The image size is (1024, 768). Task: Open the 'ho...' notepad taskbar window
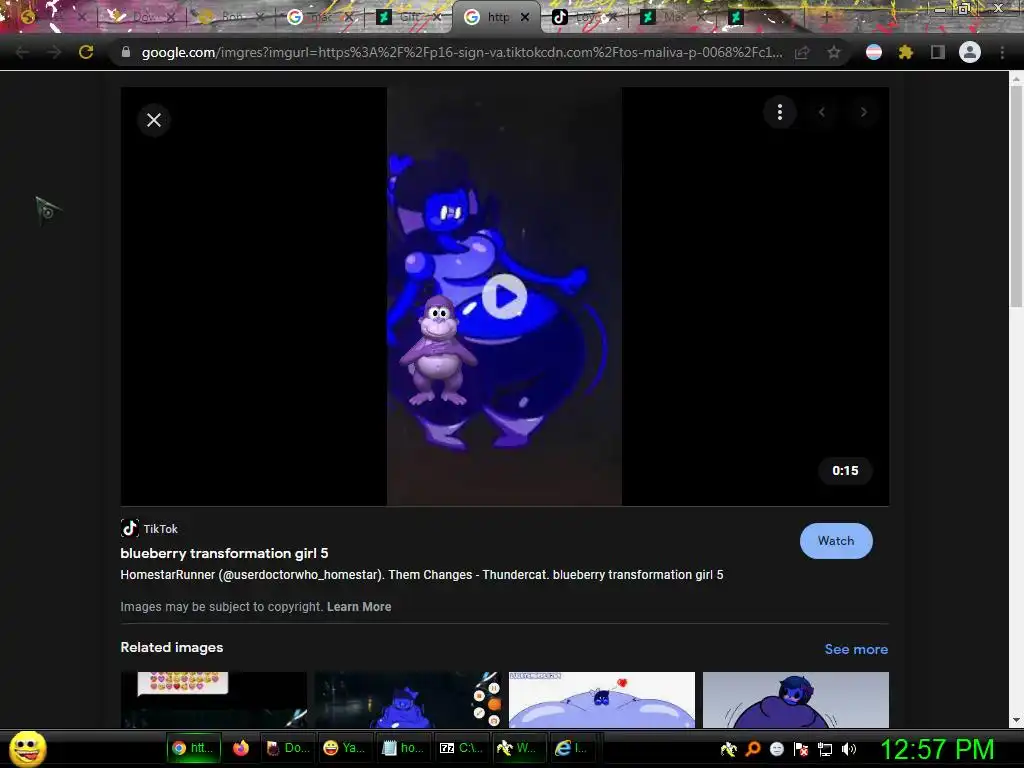click(402, 748)
